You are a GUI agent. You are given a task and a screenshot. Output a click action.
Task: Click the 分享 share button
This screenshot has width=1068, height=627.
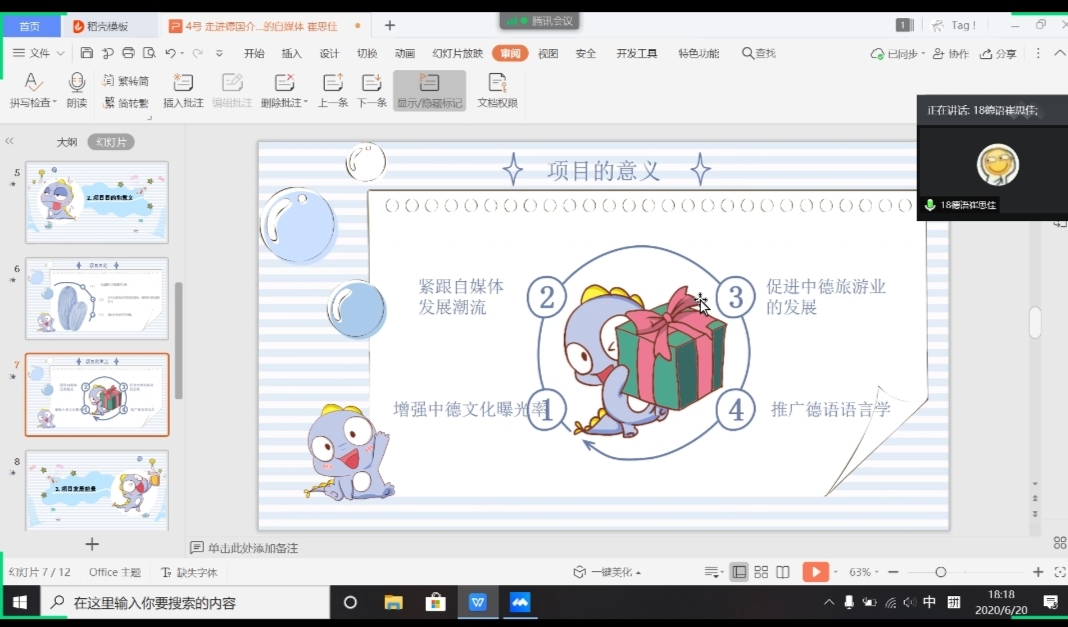[x=998, y=53]
